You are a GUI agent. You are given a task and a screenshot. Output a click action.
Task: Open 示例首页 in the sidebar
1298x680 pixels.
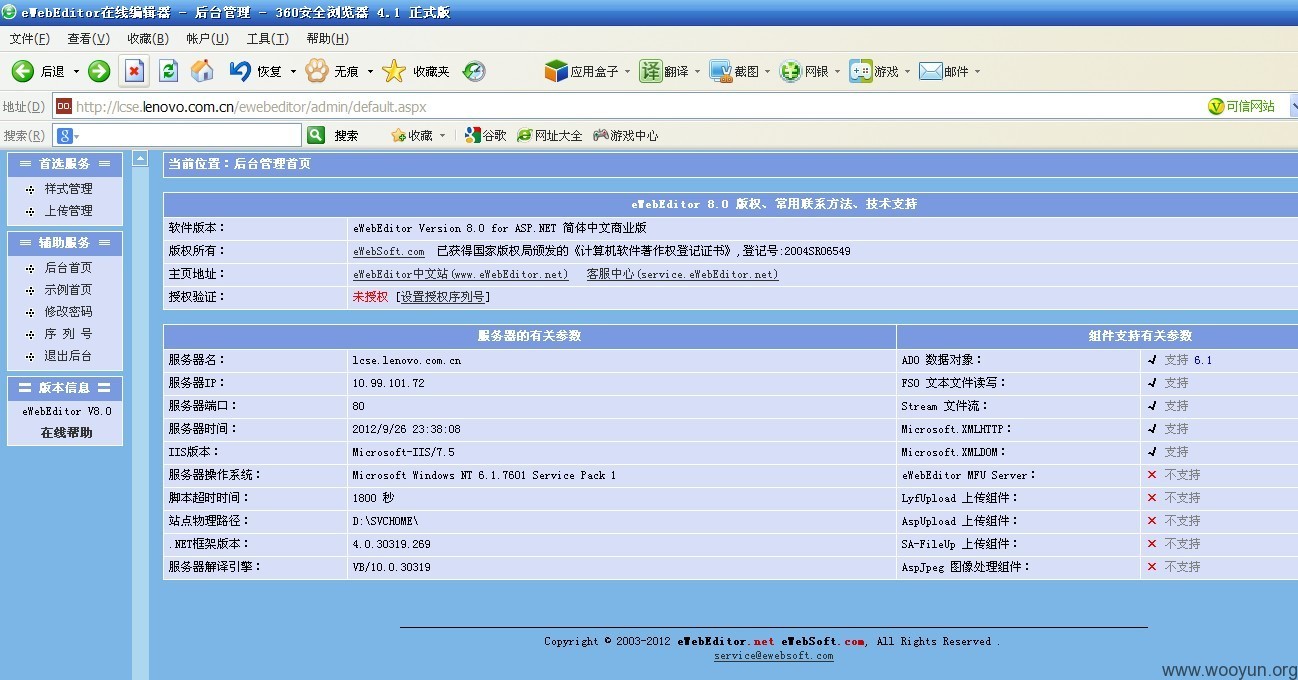(68, 289)
